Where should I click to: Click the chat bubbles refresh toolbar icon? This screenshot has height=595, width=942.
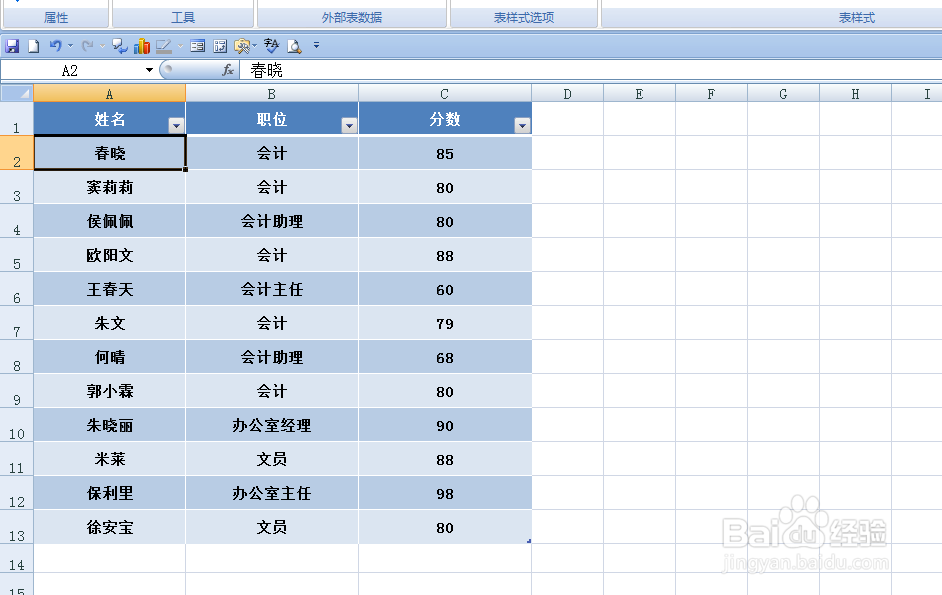click(120, 46)
